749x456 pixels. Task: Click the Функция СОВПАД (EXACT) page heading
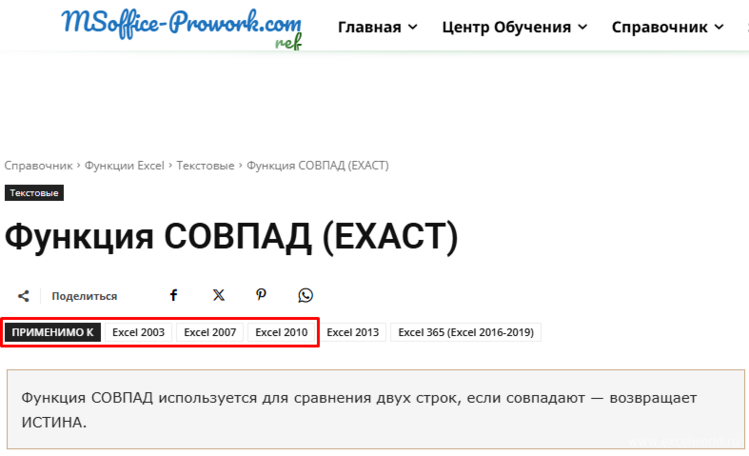[231, 237]
